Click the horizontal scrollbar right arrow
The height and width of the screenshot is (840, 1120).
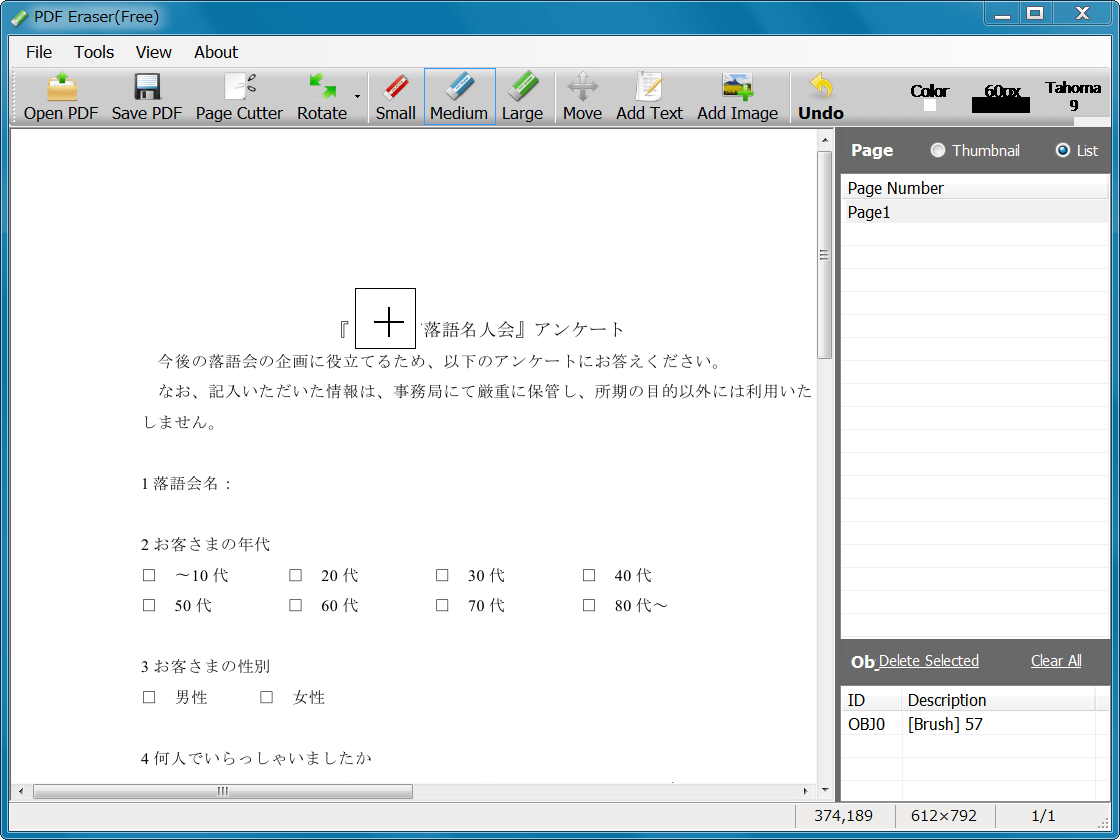(806, 791)
